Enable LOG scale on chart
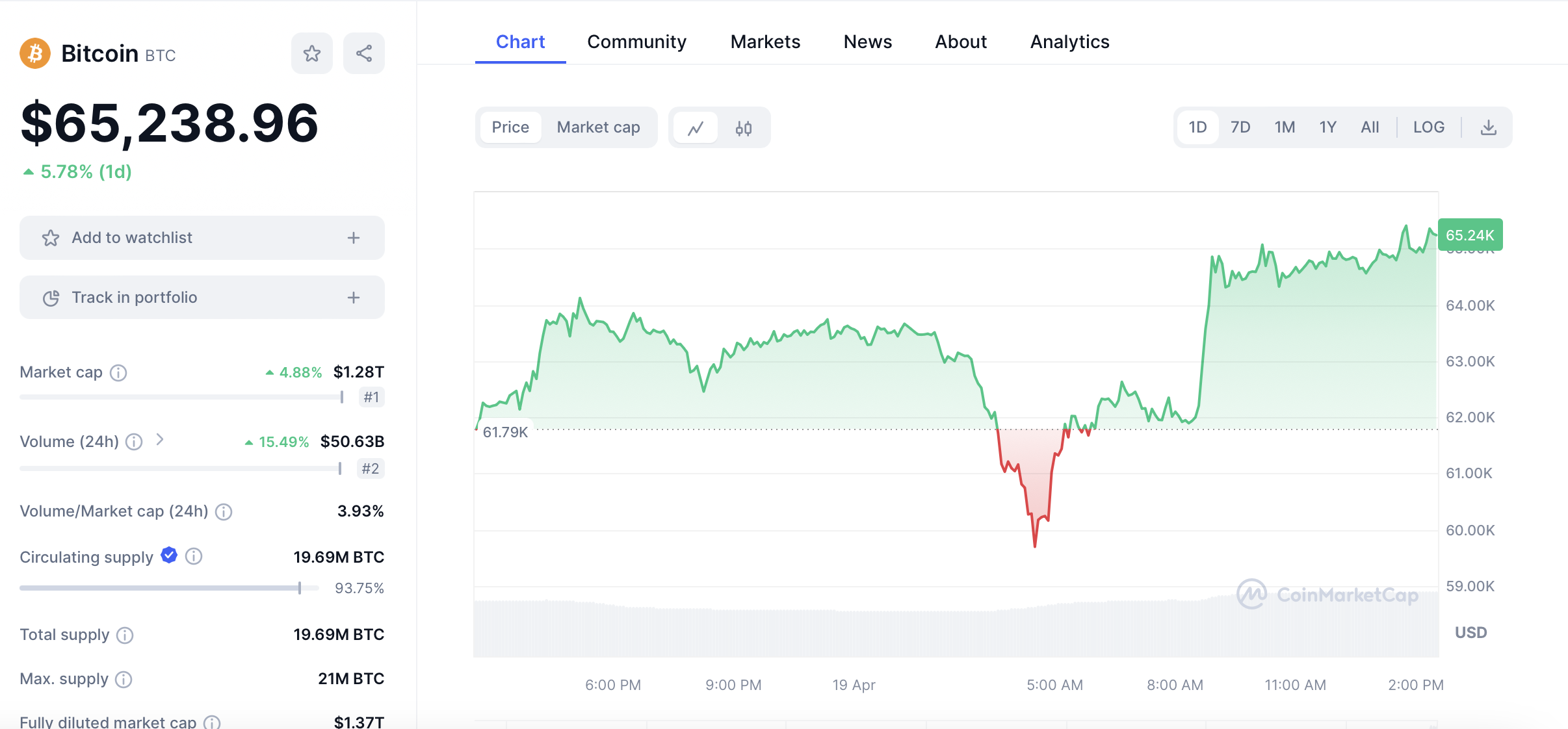This screenshot has width=1568, height=729. (1428, 127)
